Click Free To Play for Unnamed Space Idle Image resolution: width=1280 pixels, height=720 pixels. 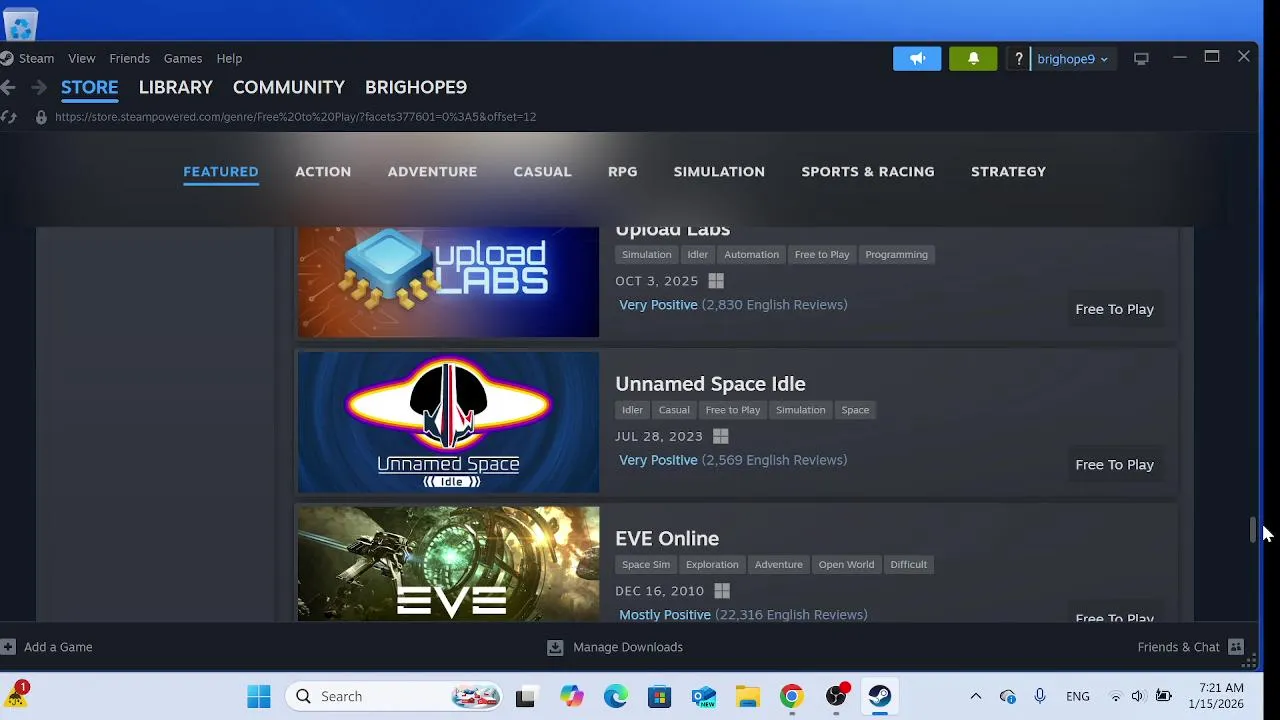(x=1114, y=464)
